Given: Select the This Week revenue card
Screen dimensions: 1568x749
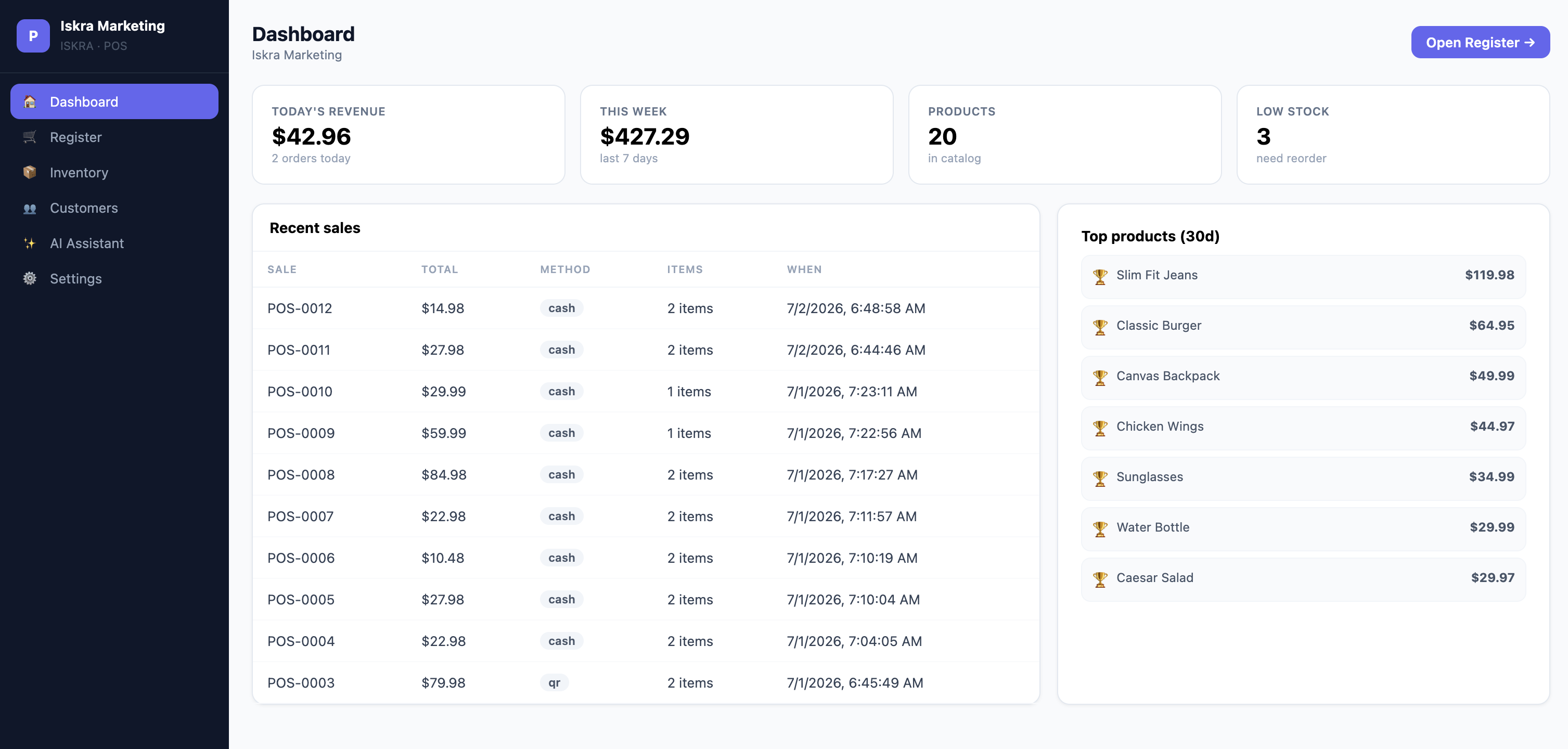Looking at the screenshot, I should tap(737, 135).
